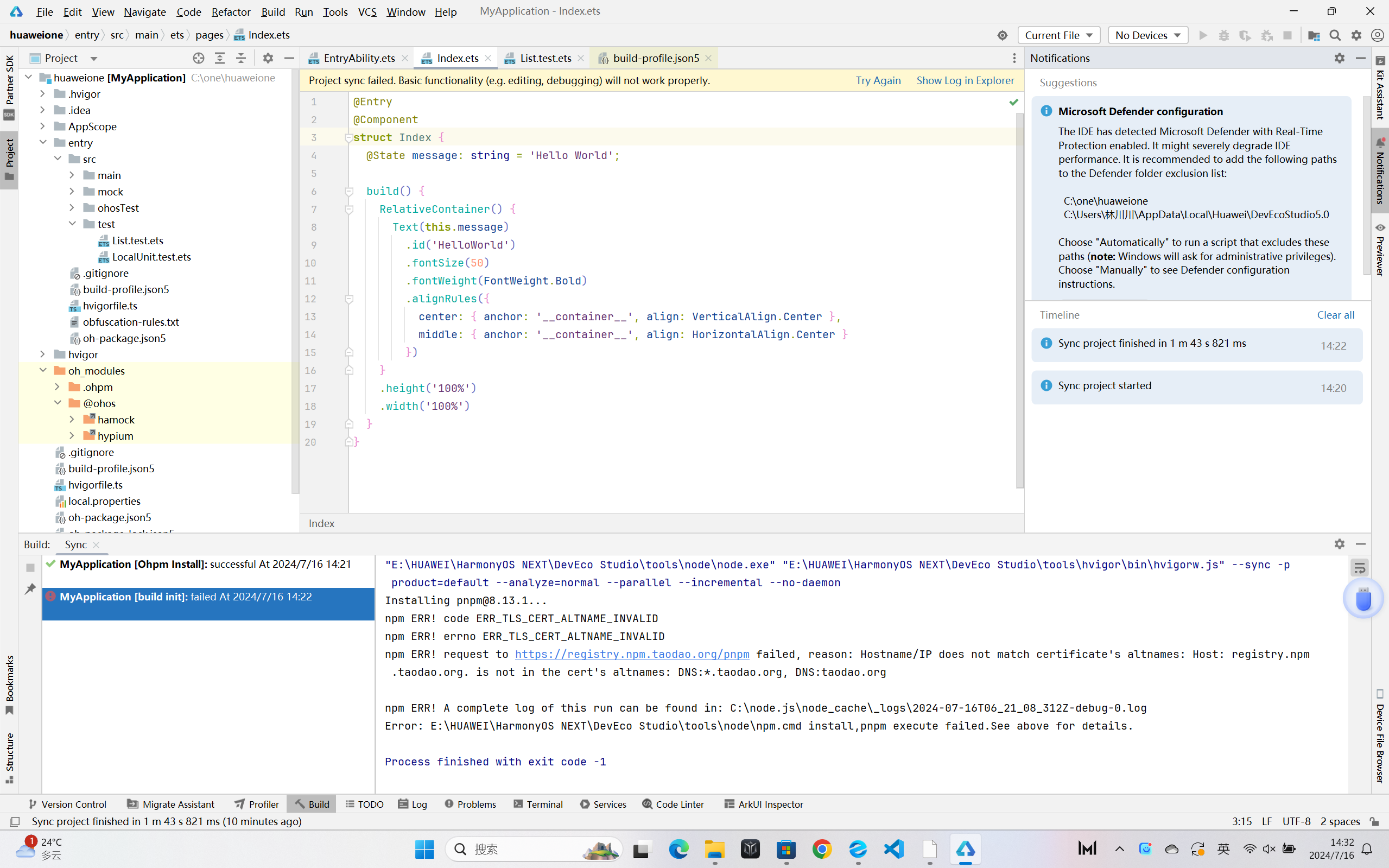Expand the hvigor folder
This screenshot has height=868, width=1389.
(42, 354)
